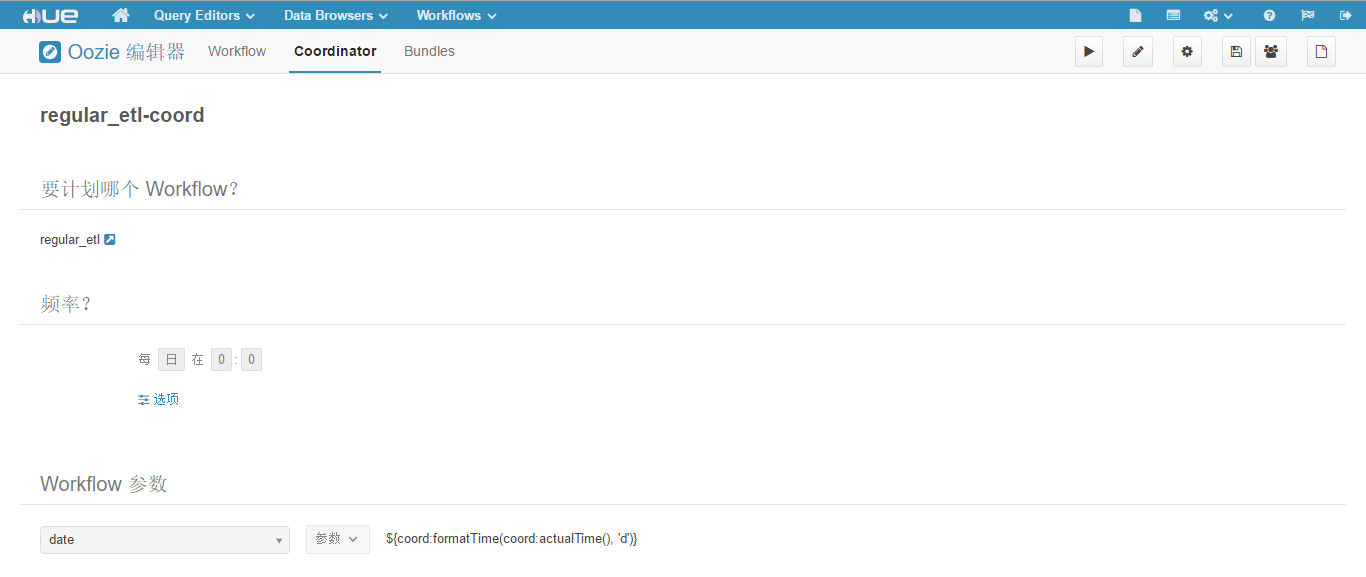
Task: Open regular_etl workflow external link icon
Action: 110,240
